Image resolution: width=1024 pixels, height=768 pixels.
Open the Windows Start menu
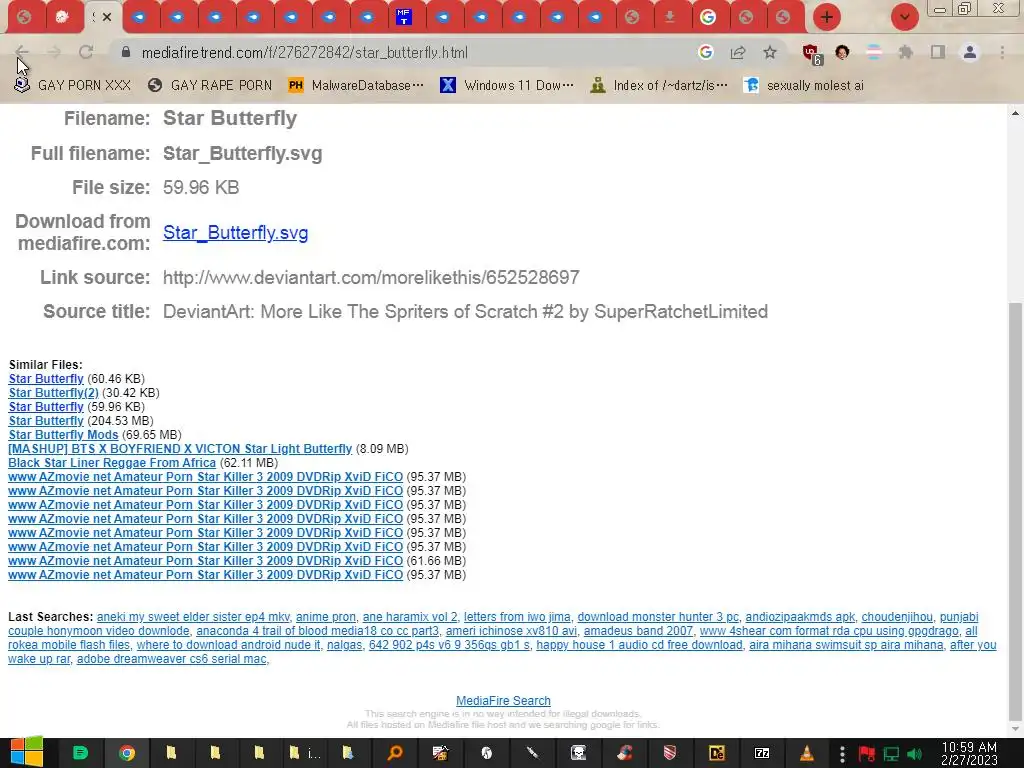click(26, 752)
